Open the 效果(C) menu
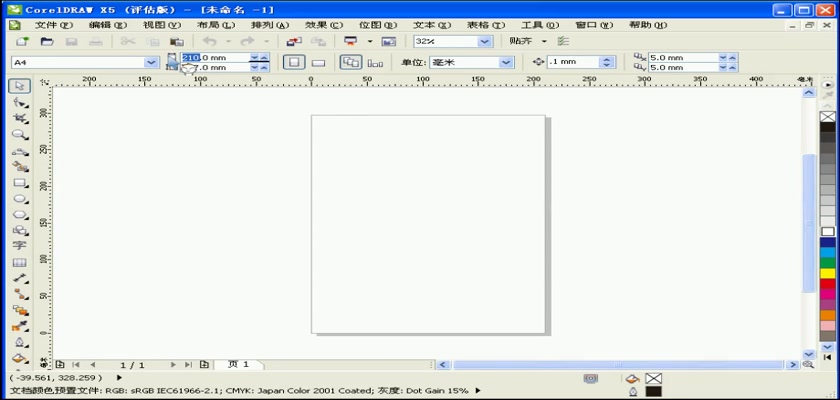The image size is (840, 400). (324, 25)
